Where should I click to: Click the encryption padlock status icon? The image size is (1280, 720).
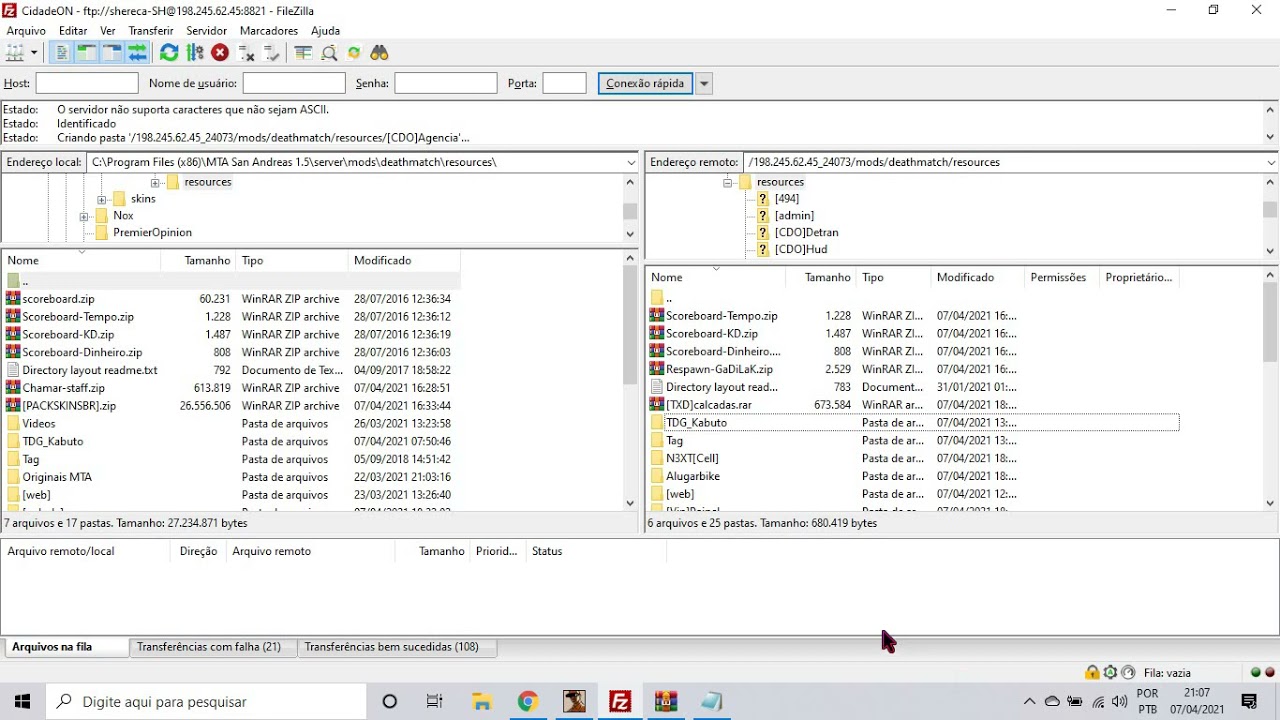[1092, 673]
